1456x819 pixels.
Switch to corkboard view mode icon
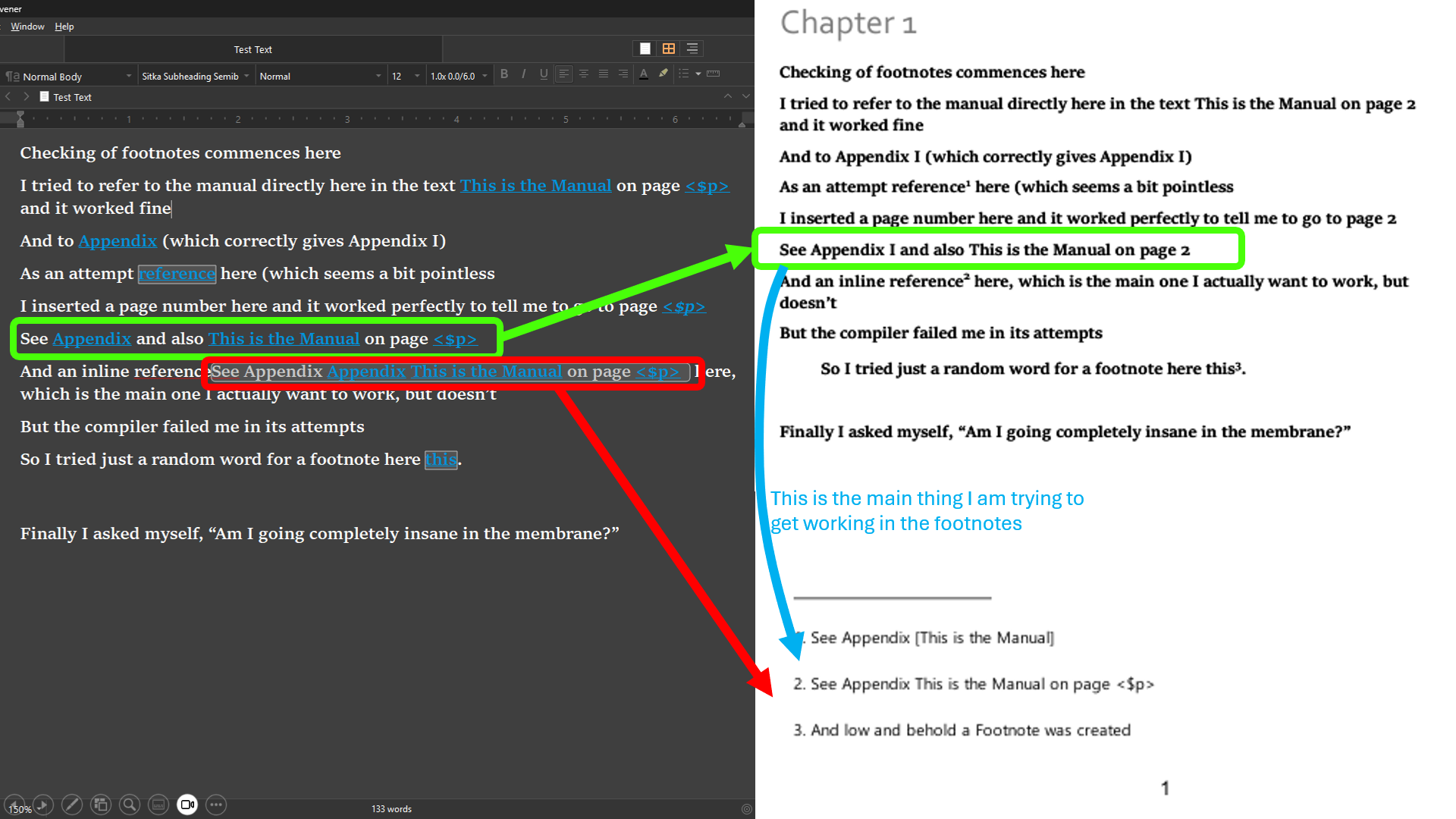tap(669, 49)
